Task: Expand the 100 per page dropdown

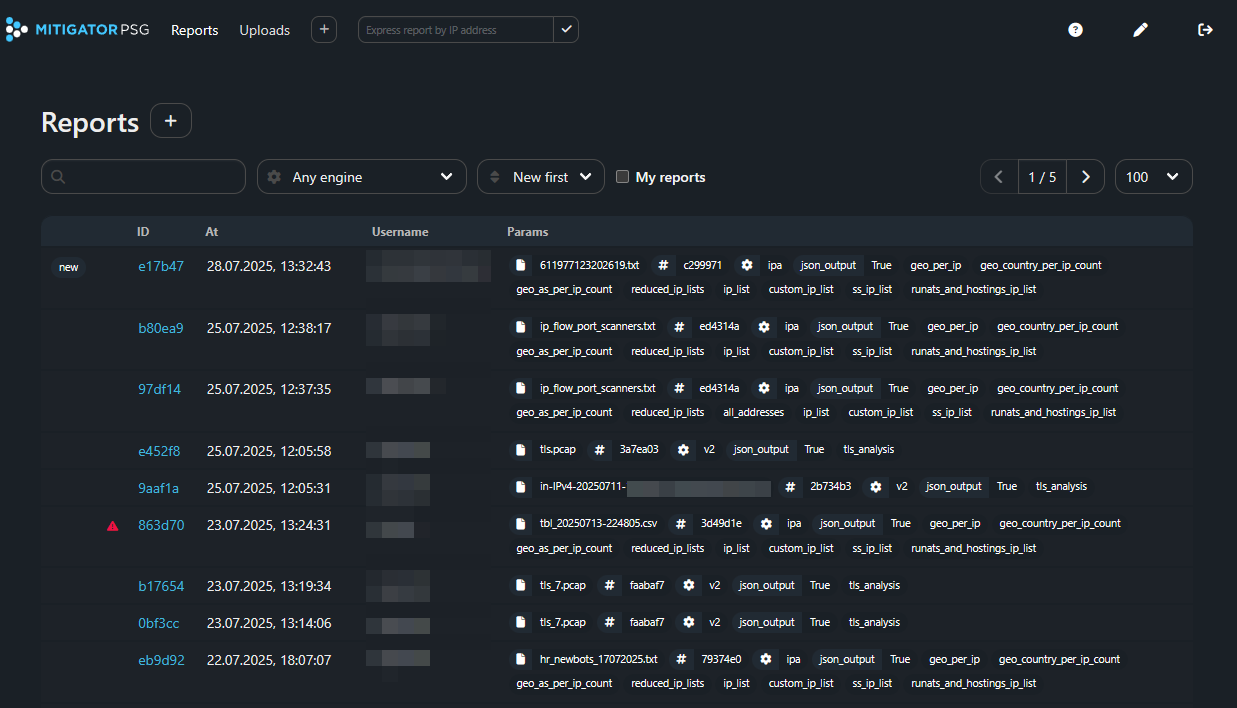Action: coord(1153,177)
